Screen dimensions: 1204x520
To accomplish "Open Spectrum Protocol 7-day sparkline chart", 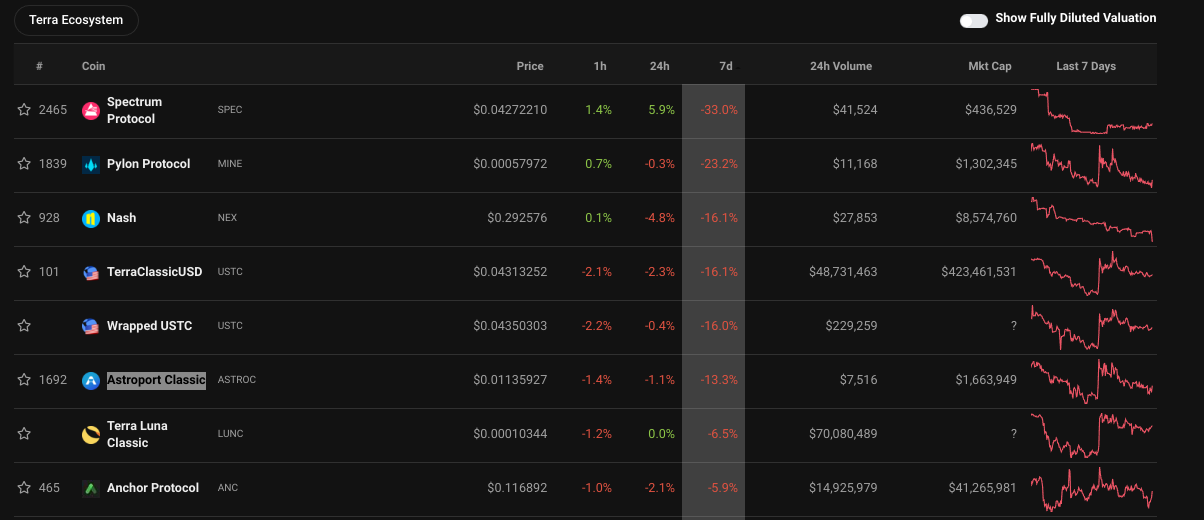I will click(1093, 111).
